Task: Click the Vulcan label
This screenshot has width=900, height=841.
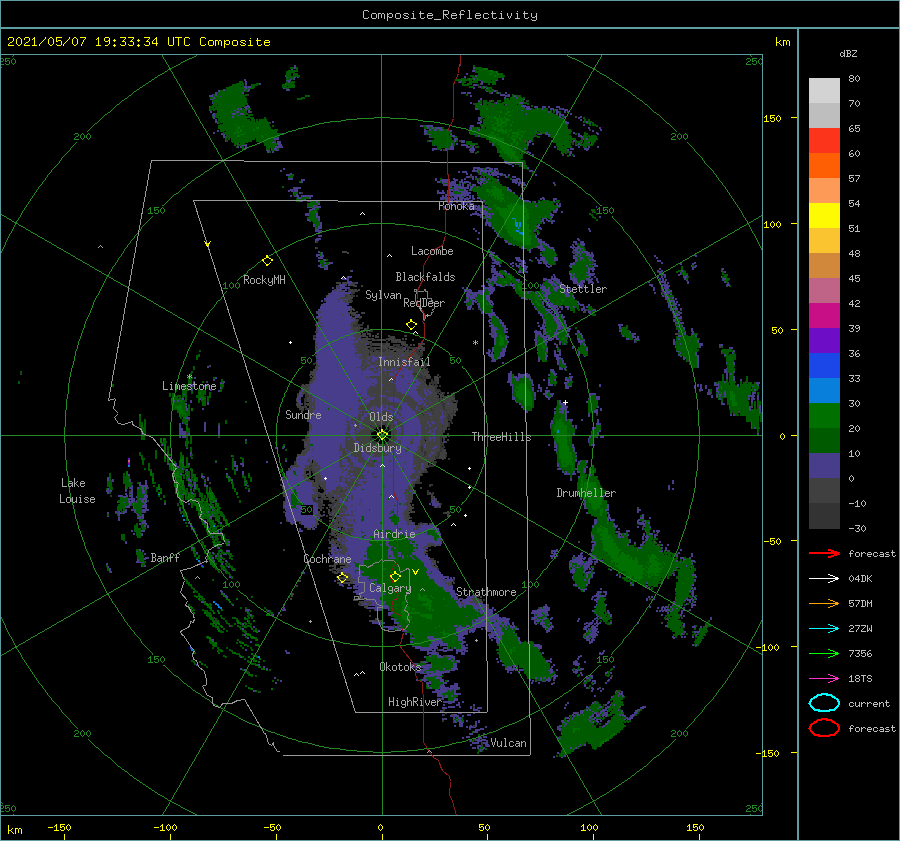Action: [508, 743]
